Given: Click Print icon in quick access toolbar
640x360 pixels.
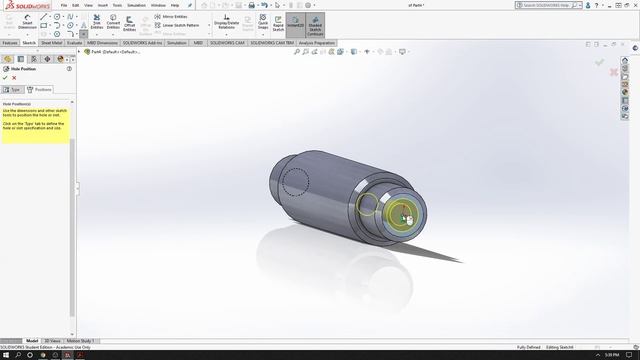Looking at the screenshot, I should [251, 5].
